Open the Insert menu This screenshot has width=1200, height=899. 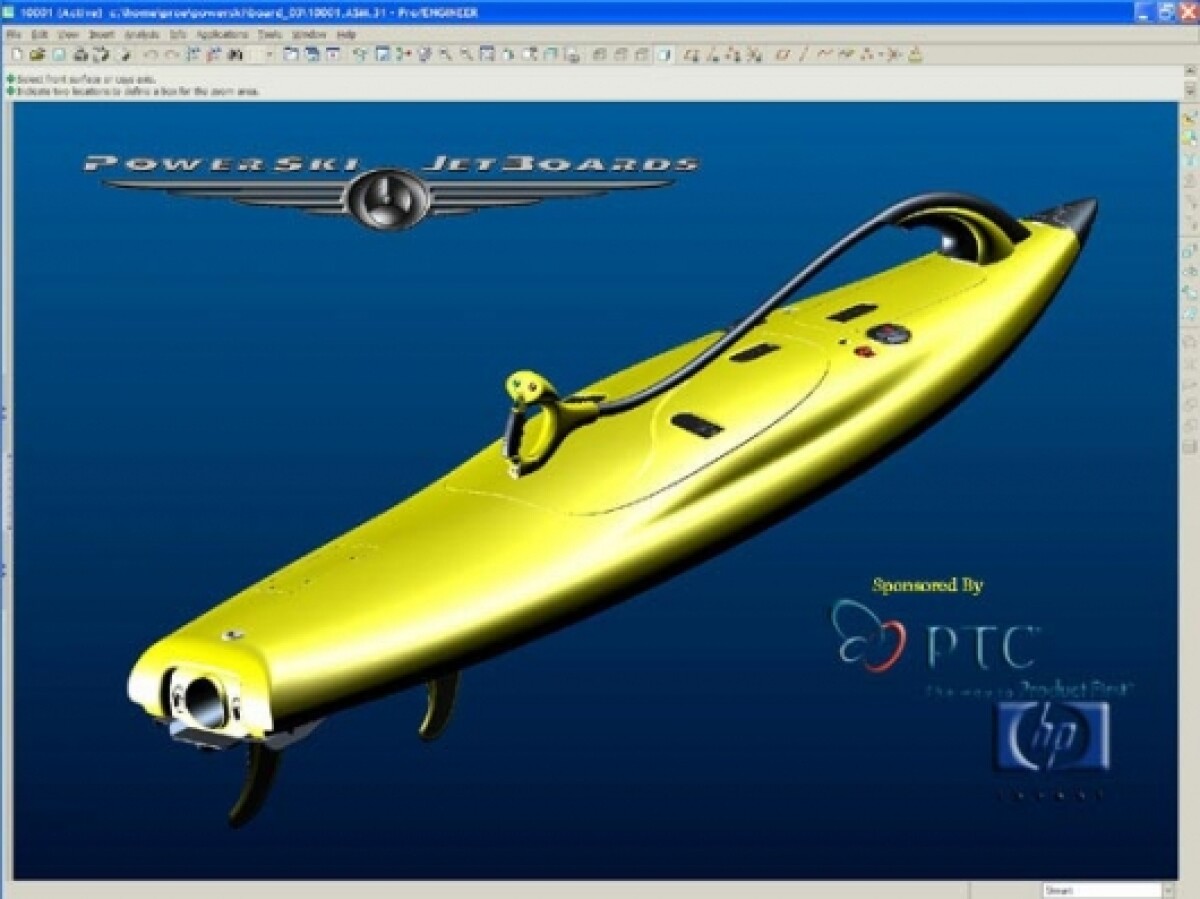click(101, 34)
